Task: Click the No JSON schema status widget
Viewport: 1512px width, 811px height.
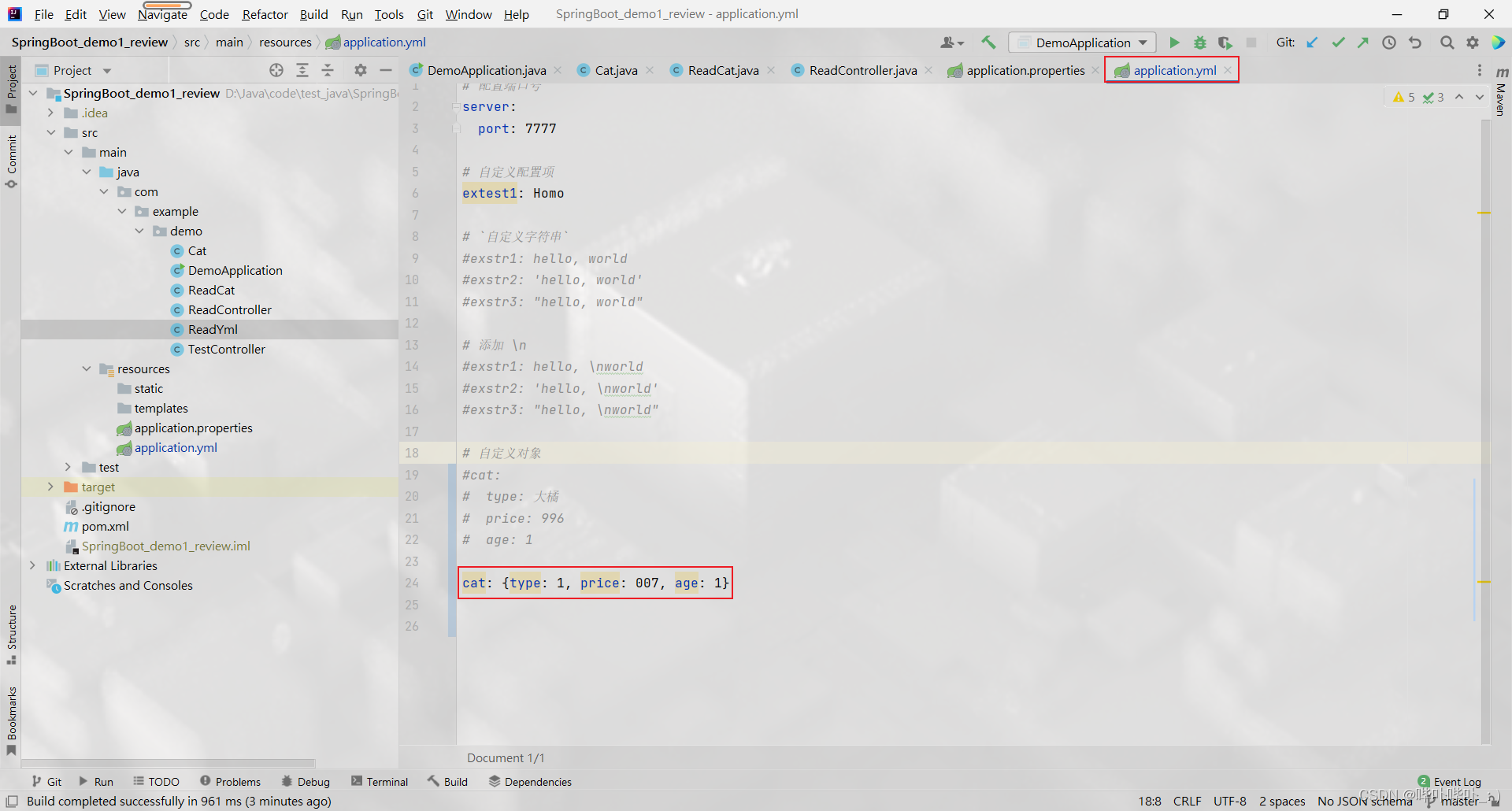Action: tap(1365, 801)
